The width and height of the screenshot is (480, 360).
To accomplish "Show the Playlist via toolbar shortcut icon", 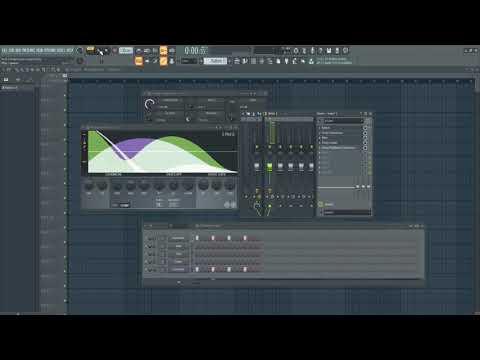I will [237, 61].
